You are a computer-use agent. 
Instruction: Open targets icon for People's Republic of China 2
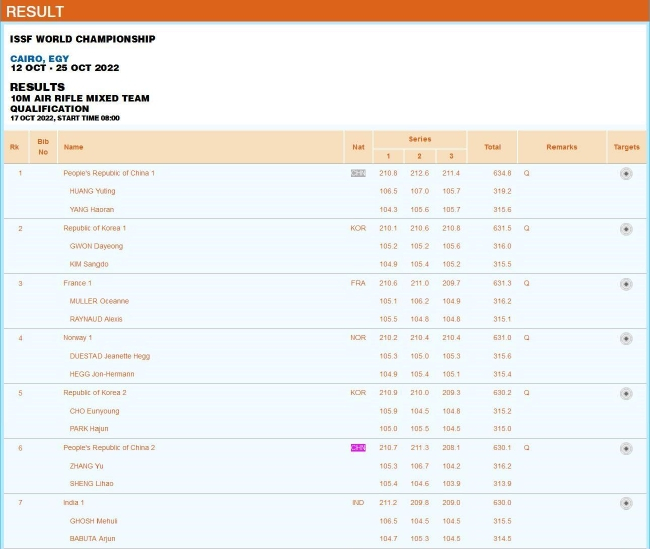(x=626, y=448)
